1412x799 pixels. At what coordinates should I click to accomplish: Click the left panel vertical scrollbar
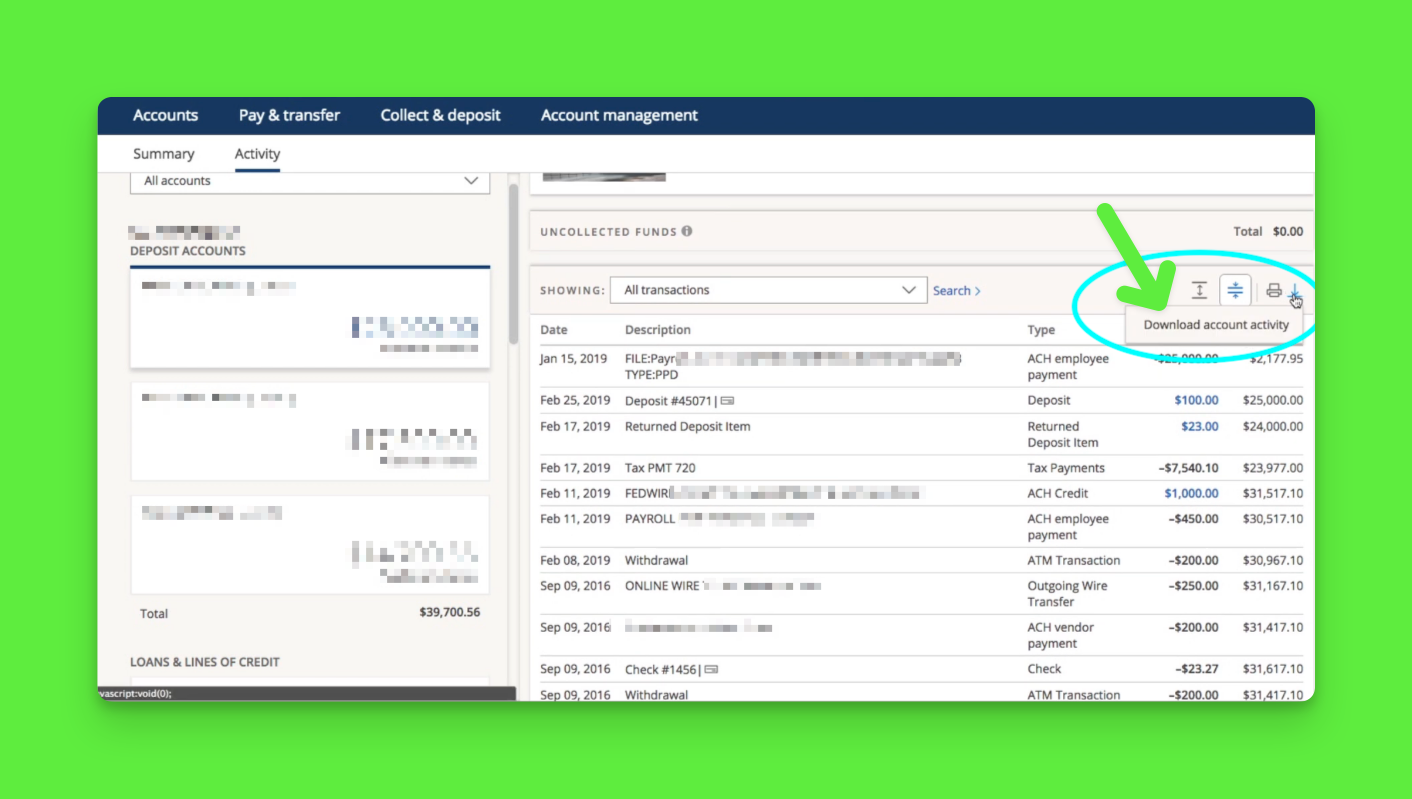click(x=513, y=265)
